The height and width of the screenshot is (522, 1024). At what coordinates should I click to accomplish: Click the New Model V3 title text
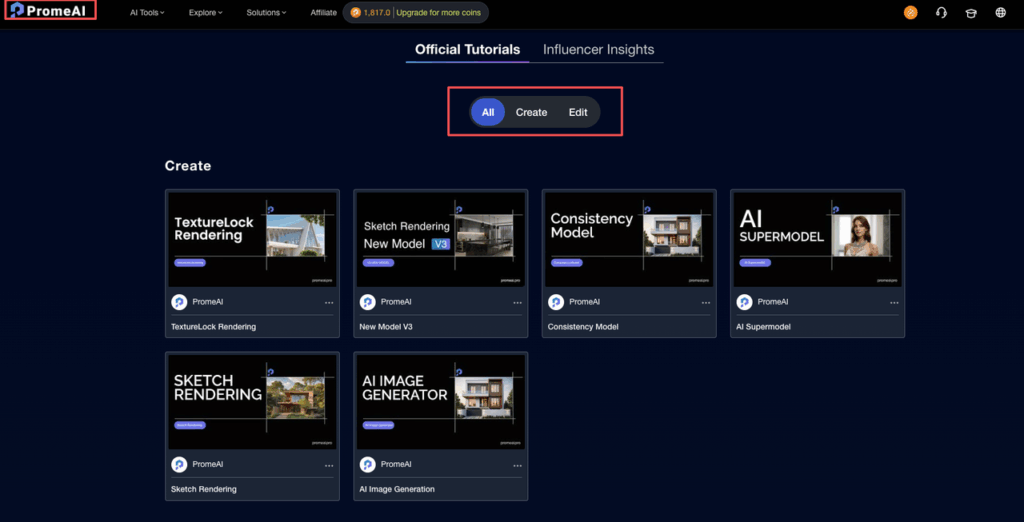[x=386, y=326]
